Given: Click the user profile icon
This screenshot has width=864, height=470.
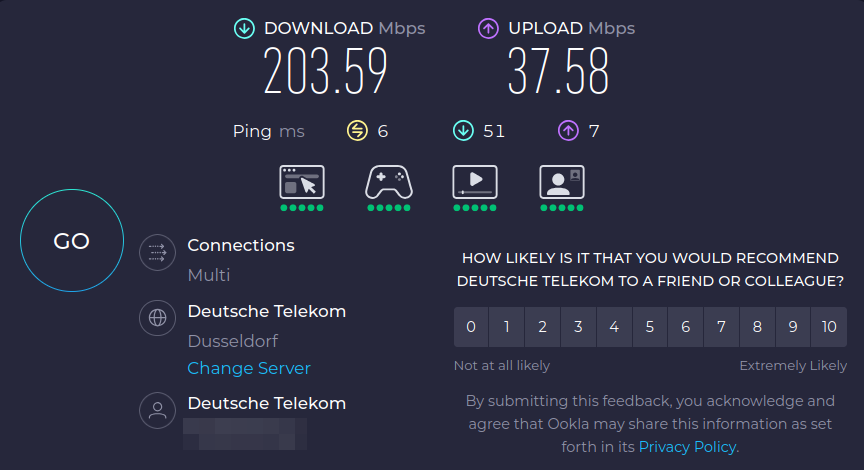Looking at the screenshot, I should click(157, 411).
